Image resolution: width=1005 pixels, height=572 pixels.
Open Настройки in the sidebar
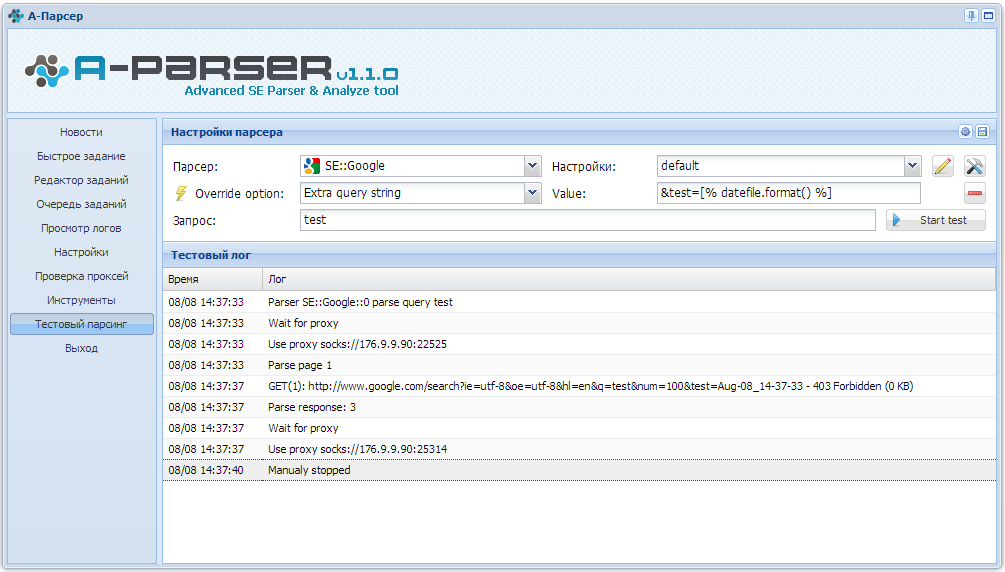coord(81,252)
